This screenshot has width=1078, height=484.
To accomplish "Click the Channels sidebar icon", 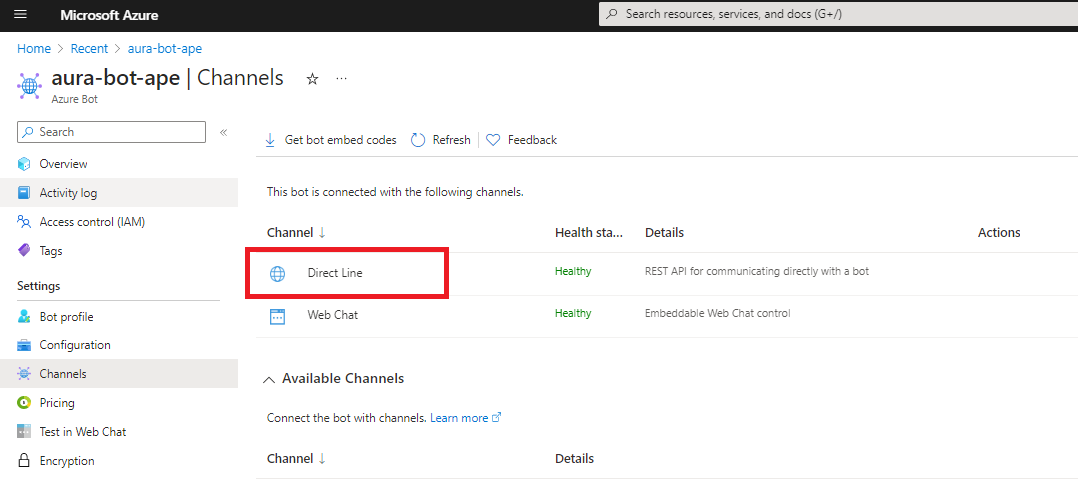I will coord(24,374).
